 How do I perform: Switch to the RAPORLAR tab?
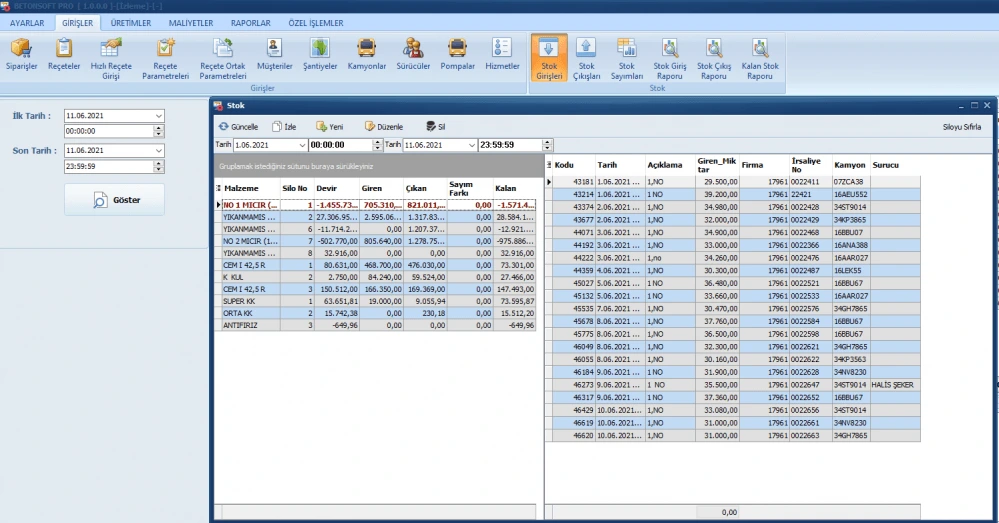coord(250,22)
